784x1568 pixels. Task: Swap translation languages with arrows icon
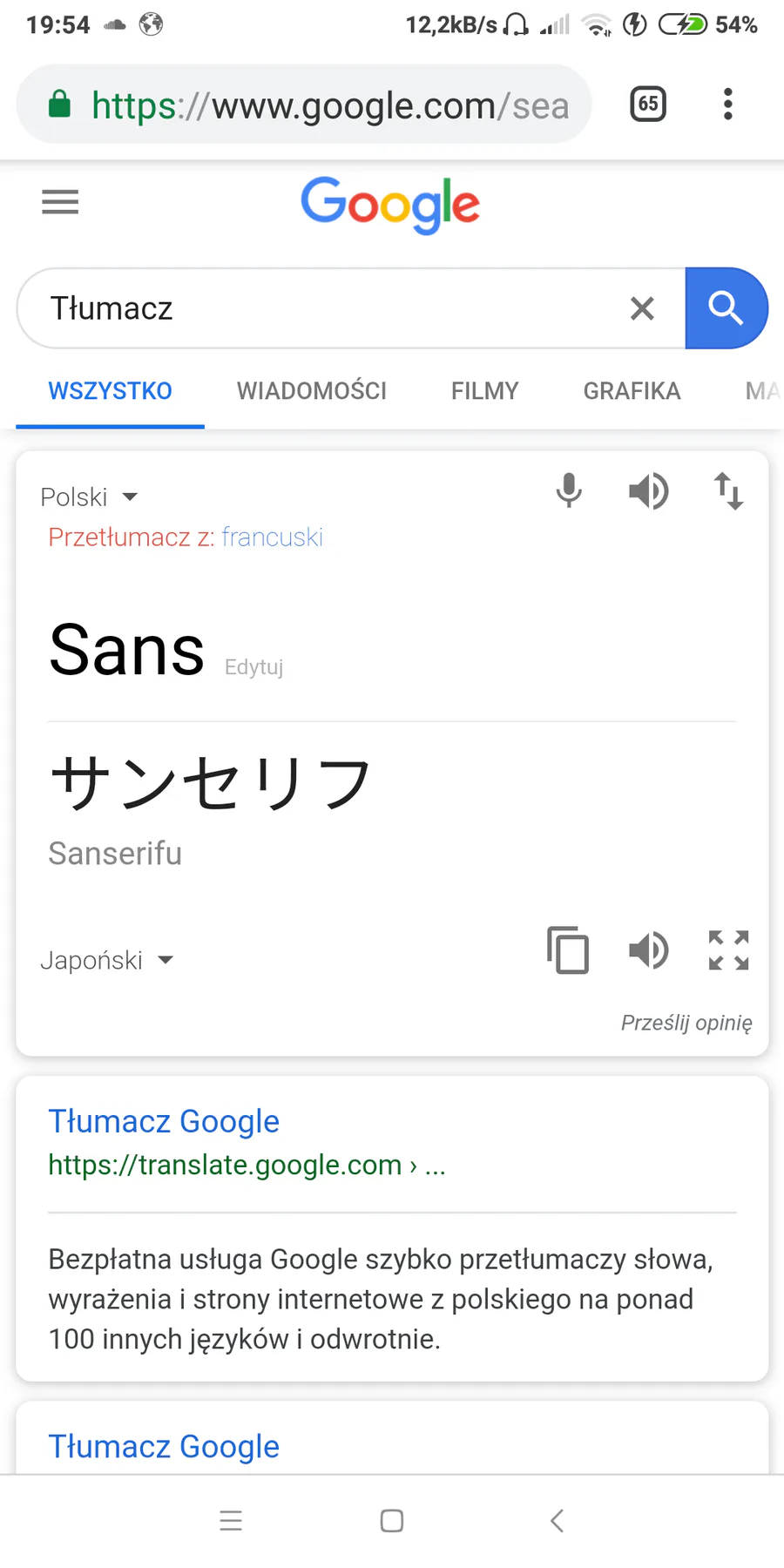click(x=728, y=491)
